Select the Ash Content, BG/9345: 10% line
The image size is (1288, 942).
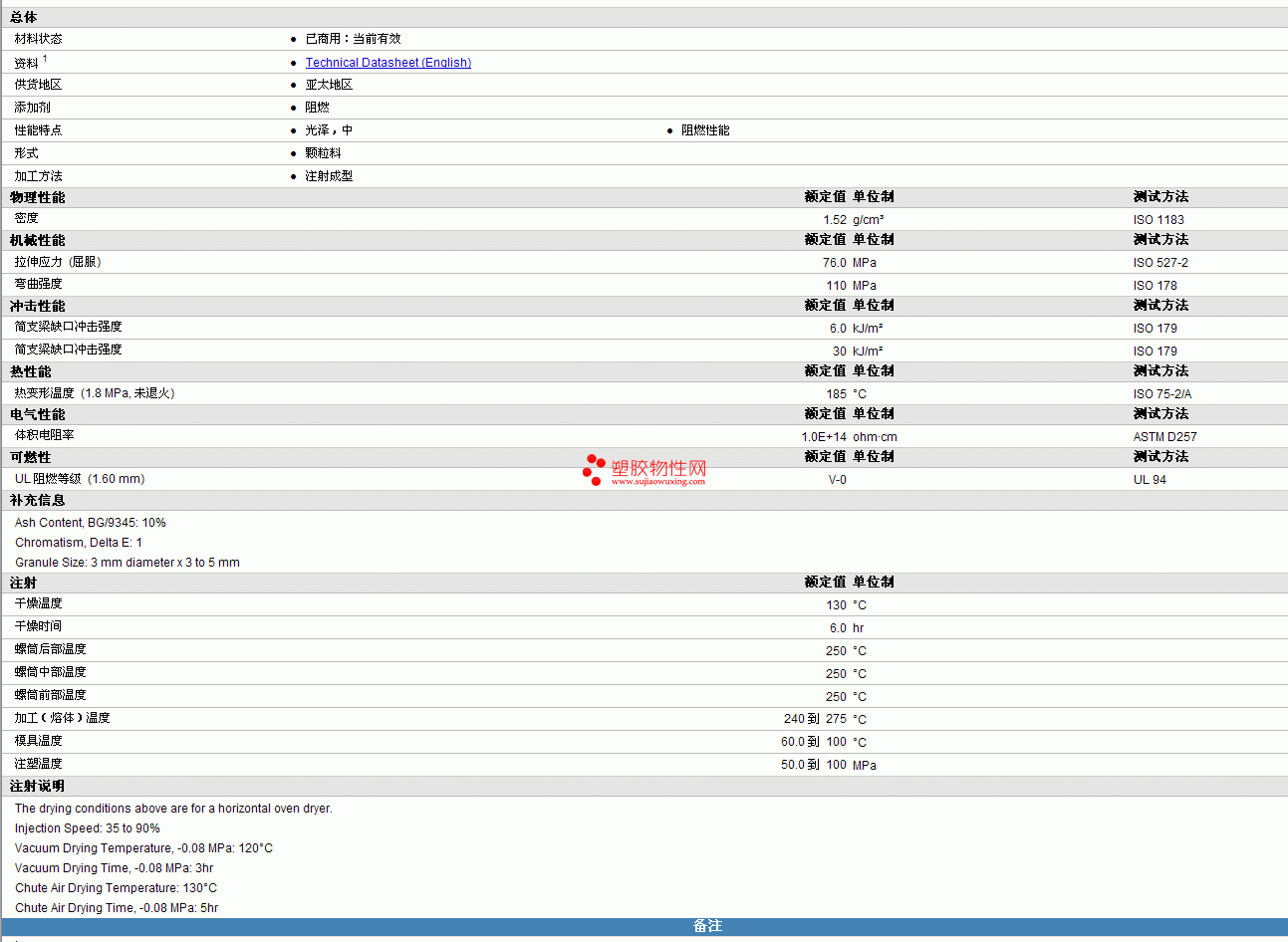click(91, 523)
